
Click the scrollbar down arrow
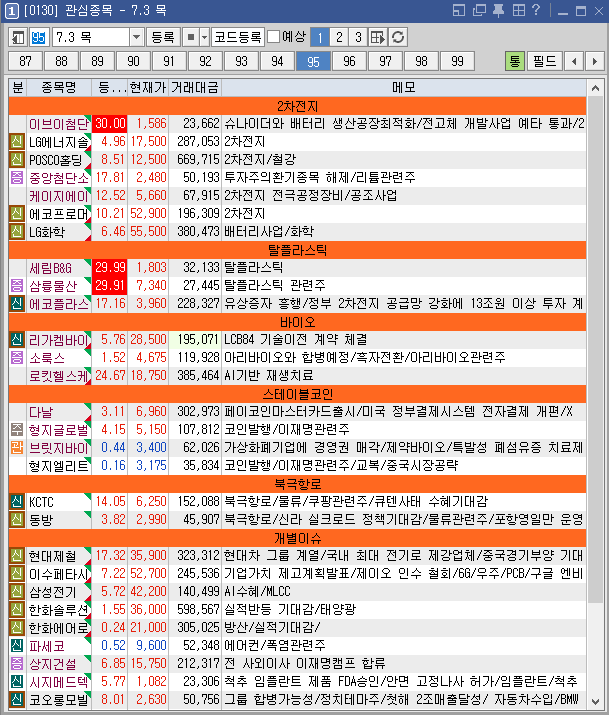(595, 701)
